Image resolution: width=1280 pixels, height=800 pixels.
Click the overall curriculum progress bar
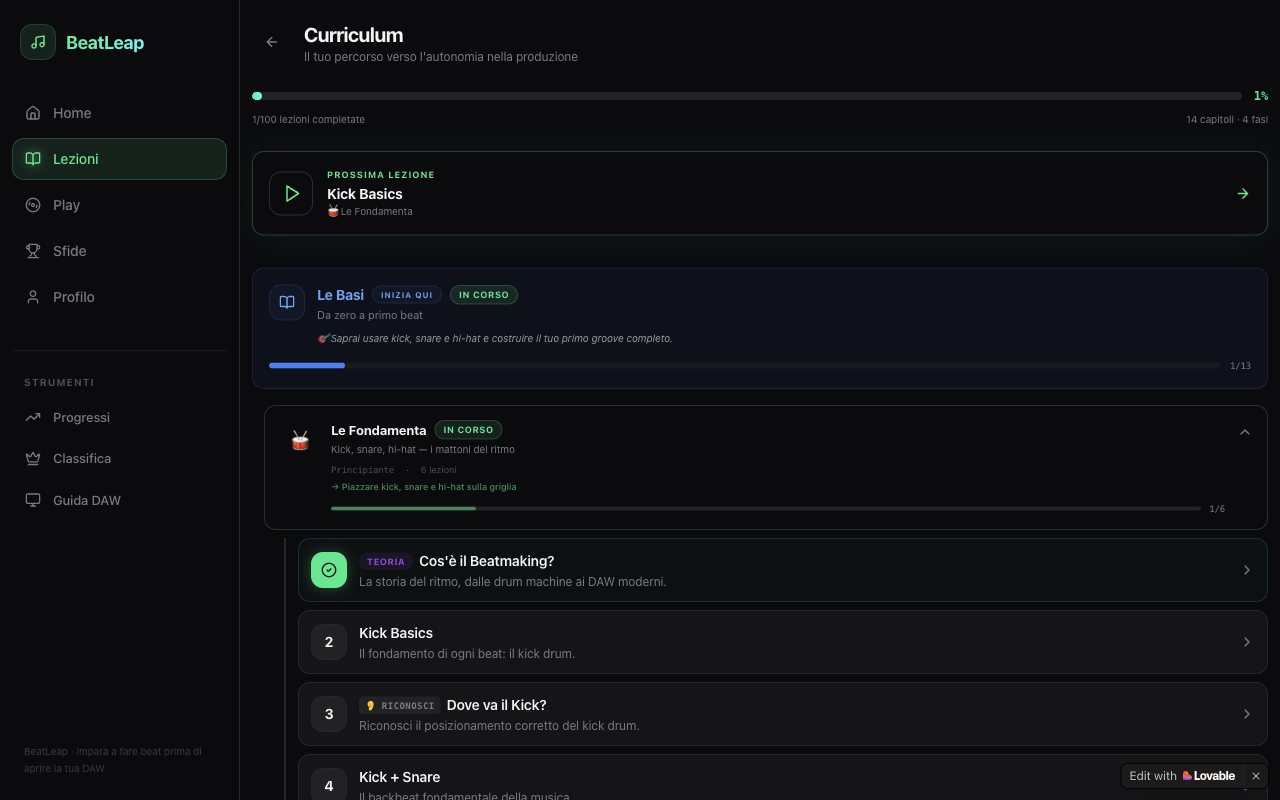coord(747,96)
